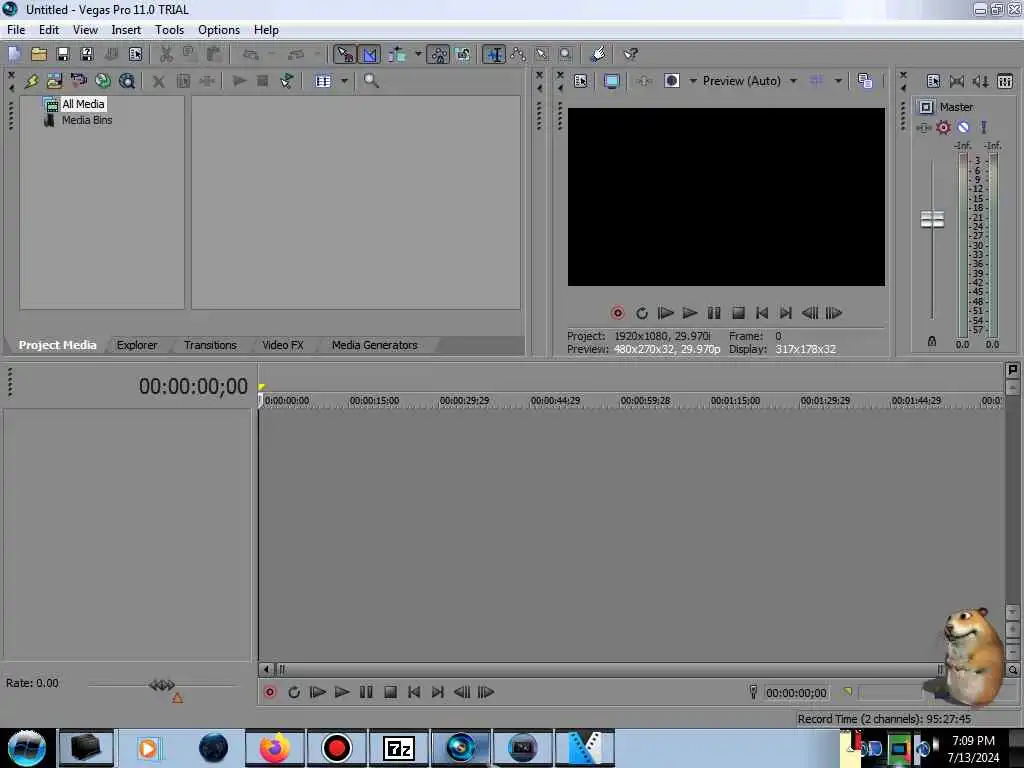
Task: Open Project Video Properties in the preview panel
Action: (581, 81)
